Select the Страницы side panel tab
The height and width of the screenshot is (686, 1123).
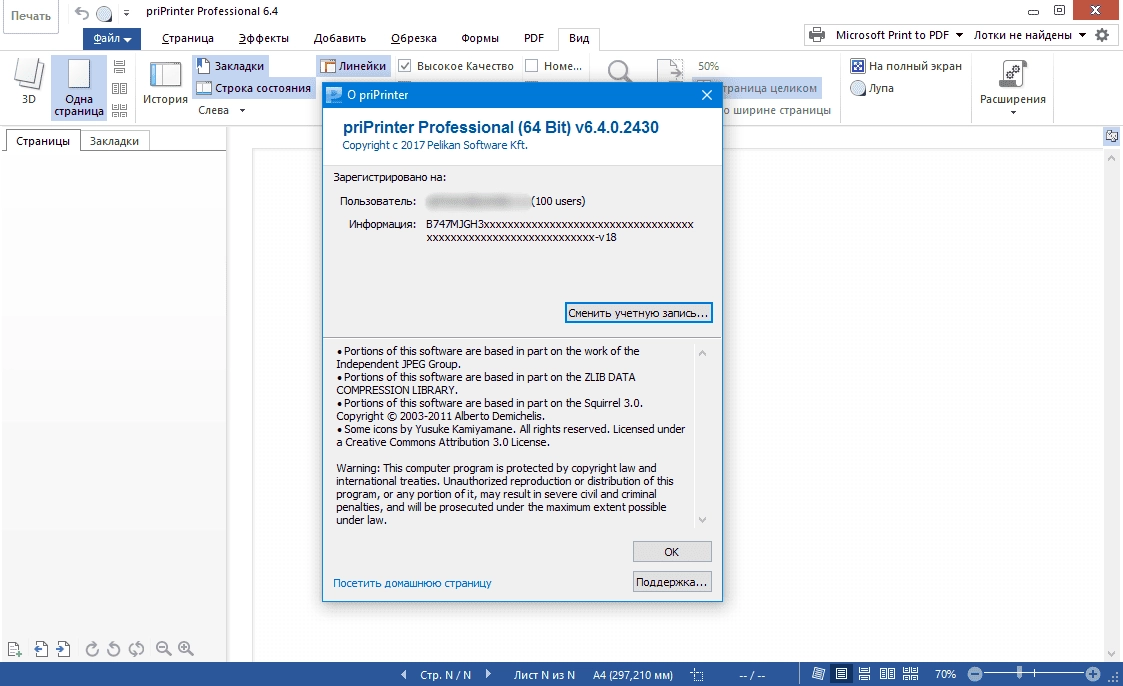coord(43,141)
